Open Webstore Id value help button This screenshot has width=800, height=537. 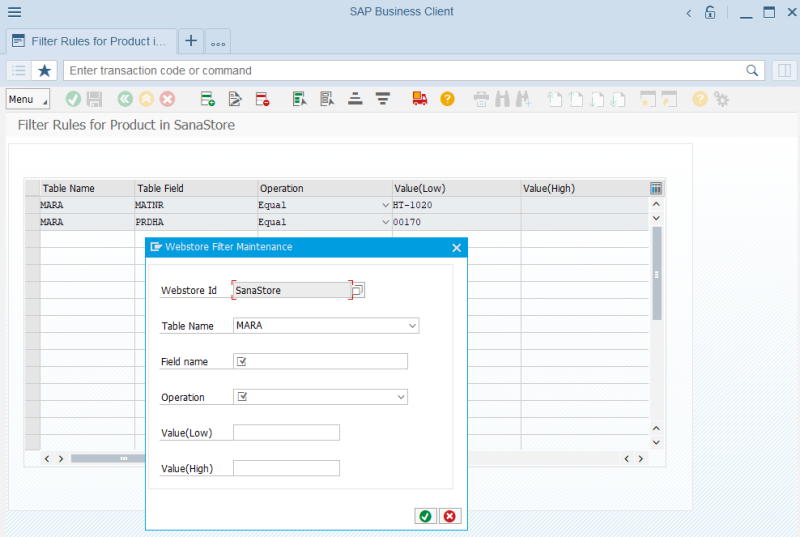coord(358,290)
